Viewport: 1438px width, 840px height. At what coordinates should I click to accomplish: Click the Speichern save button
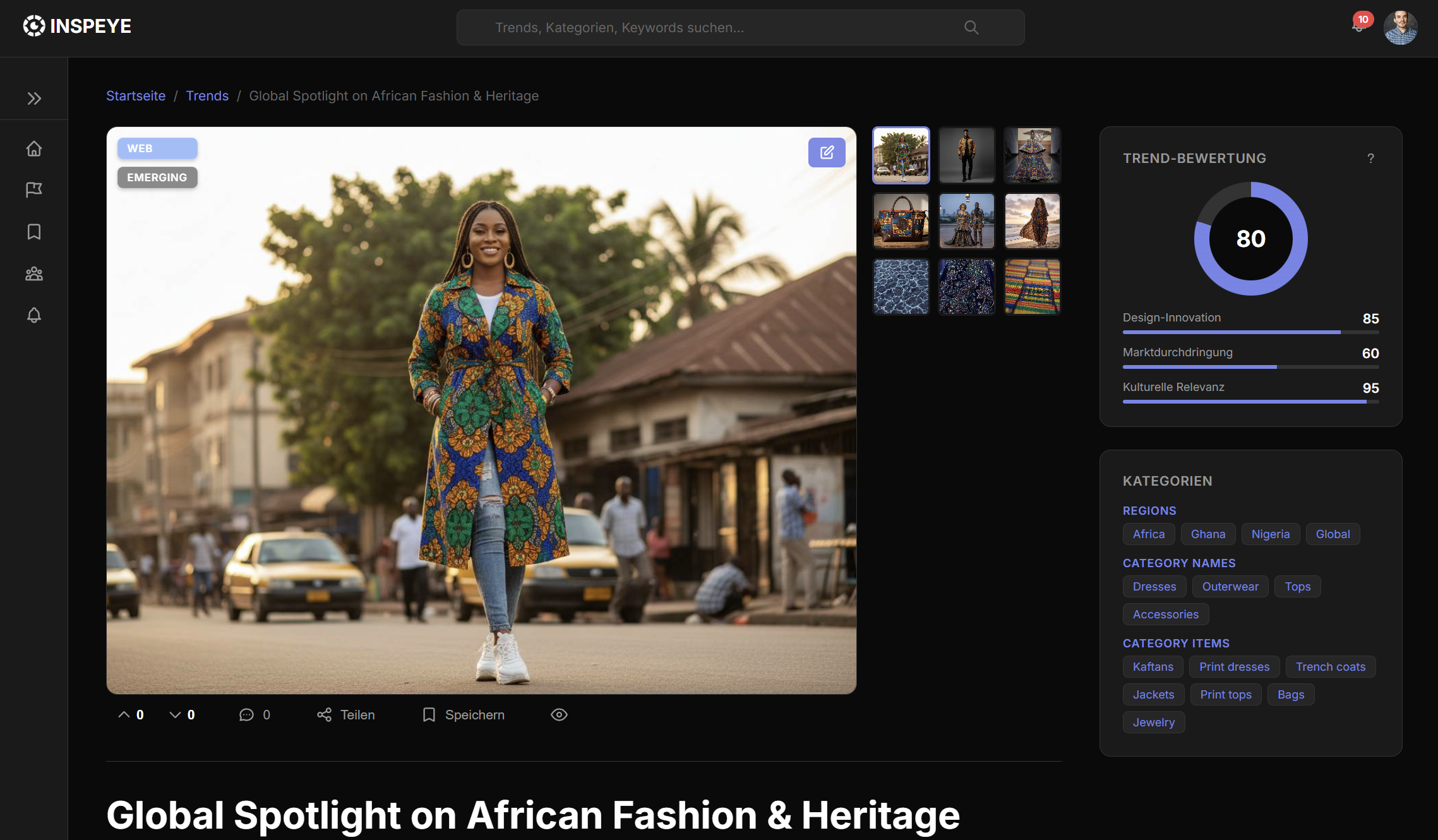pyautogui.click(x=464, y=714)
